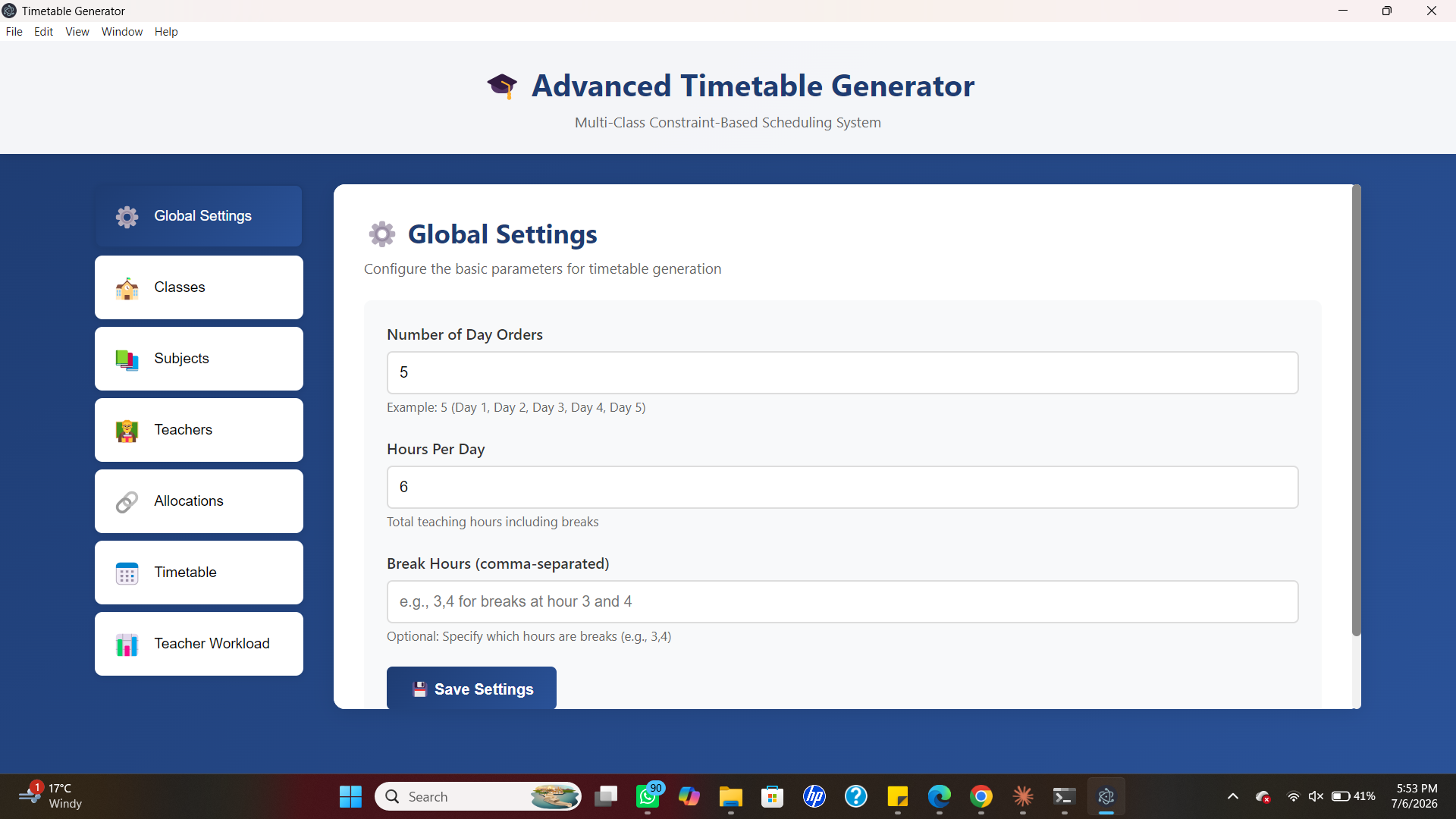Focus the Break Hours input field
Screen dimensions: 1456x819
click(843, 601)
